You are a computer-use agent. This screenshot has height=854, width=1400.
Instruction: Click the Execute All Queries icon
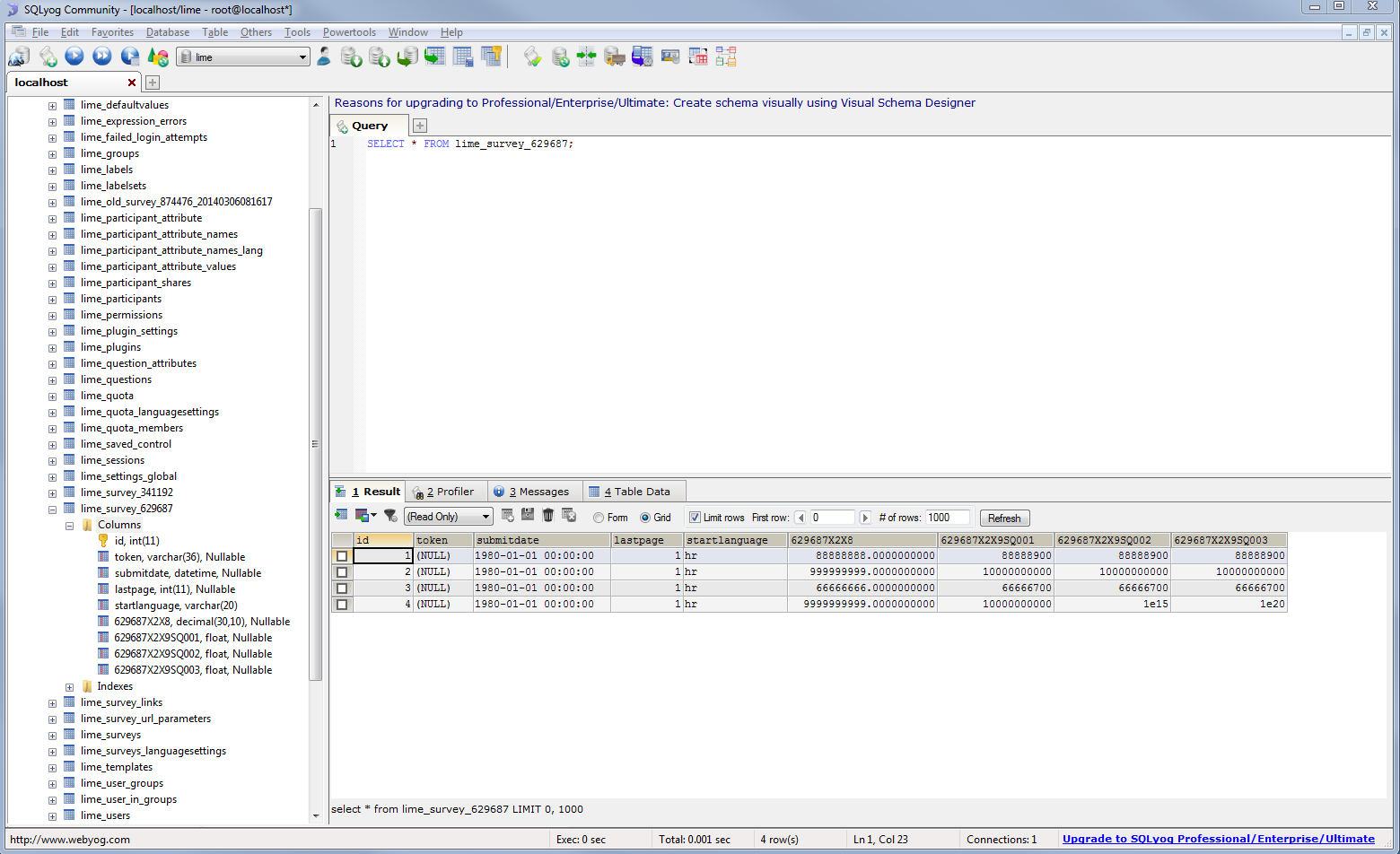[x=102, y=57]
